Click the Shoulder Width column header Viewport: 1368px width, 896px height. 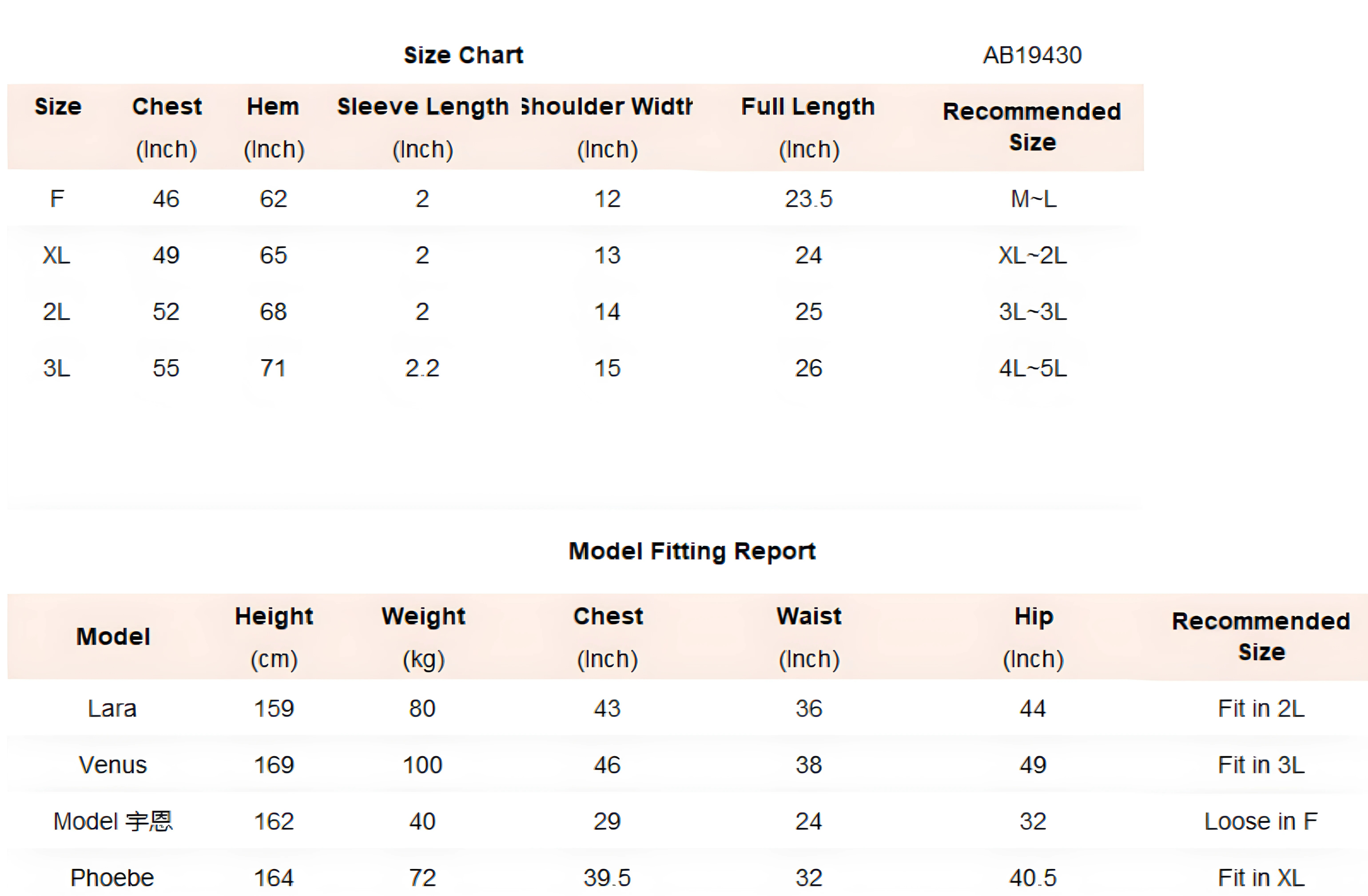[x=607, y=107]
